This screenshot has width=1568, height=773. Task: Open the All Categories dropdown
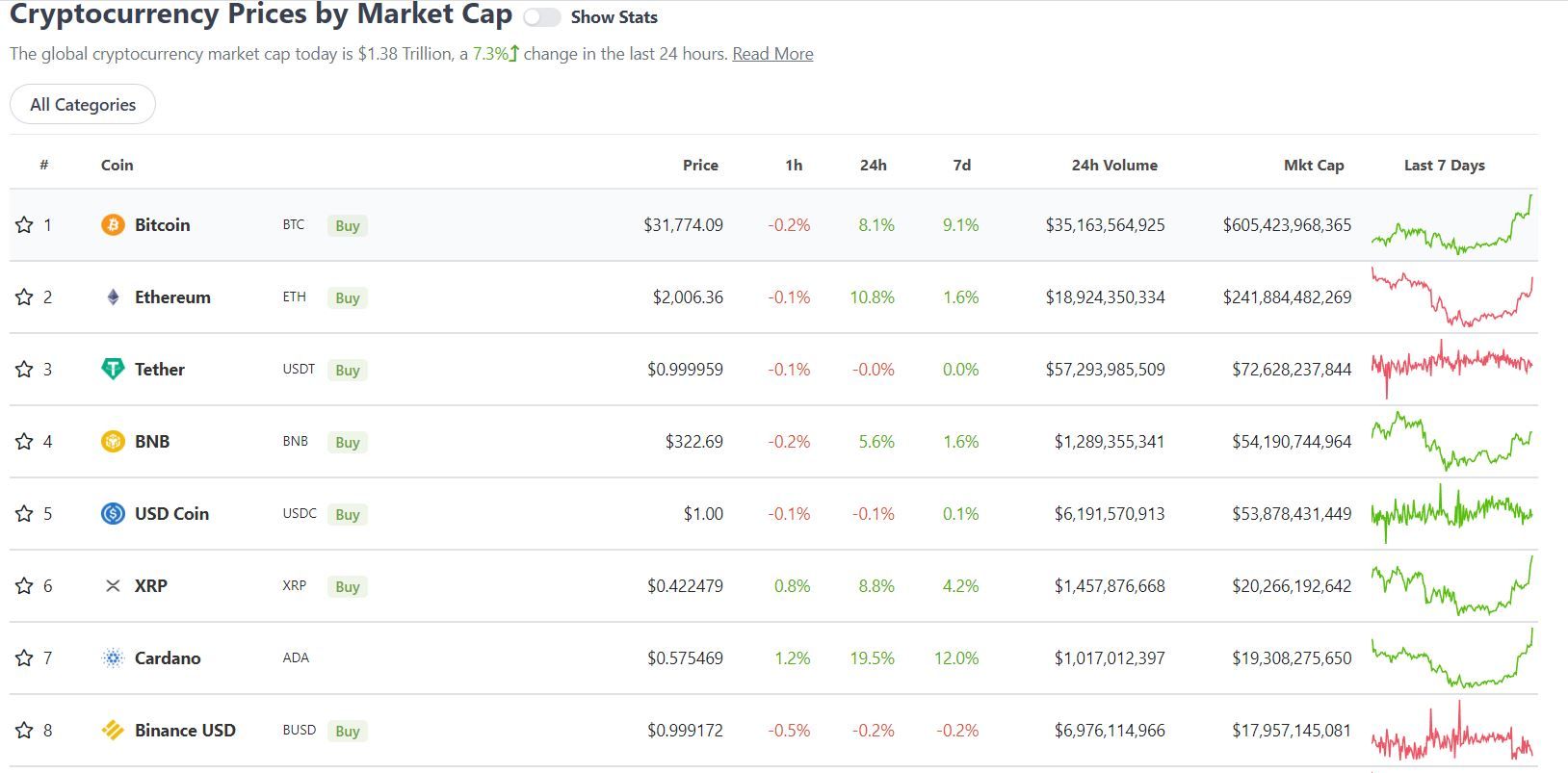click(83, 105)
